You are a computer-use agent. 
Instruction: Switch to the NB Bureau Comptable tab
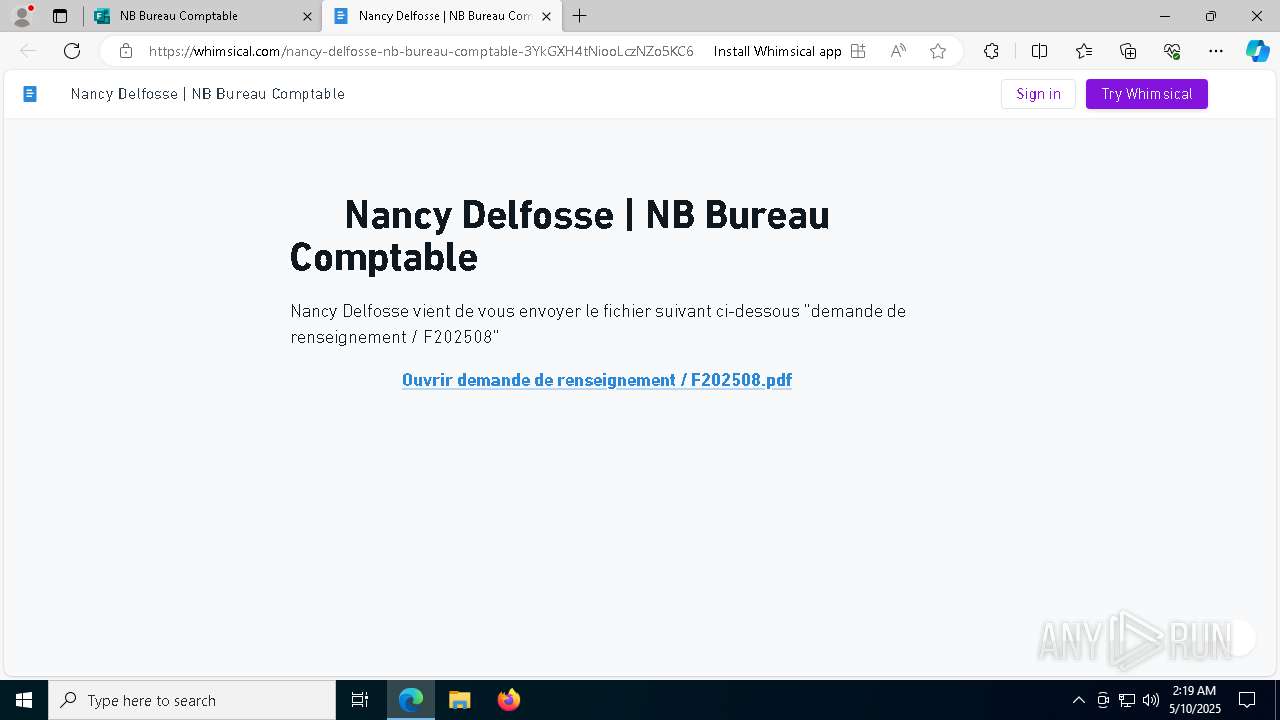coord(203,16)
